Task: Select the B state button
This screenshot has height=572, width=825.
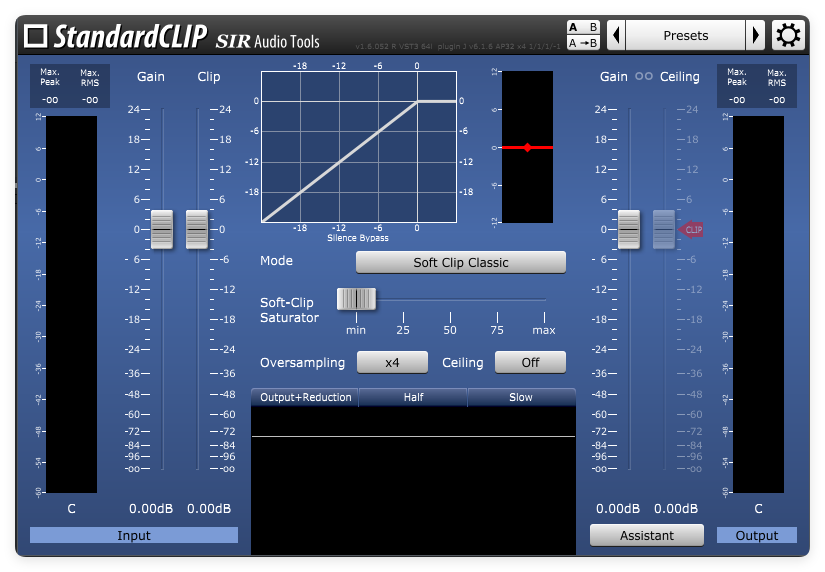Action: 592,27
